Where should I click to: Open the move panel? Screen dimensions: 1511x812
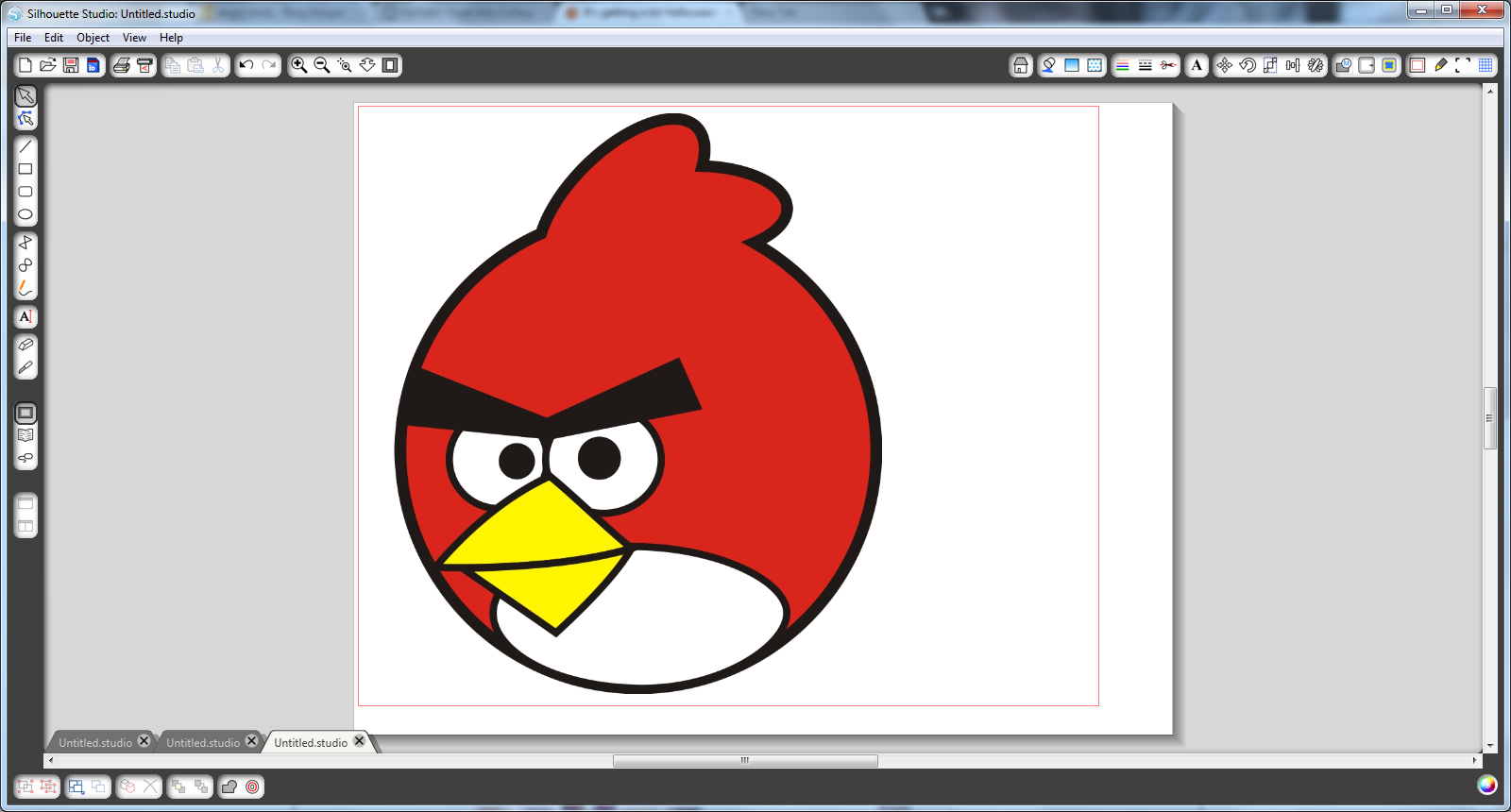[1225, 65]
